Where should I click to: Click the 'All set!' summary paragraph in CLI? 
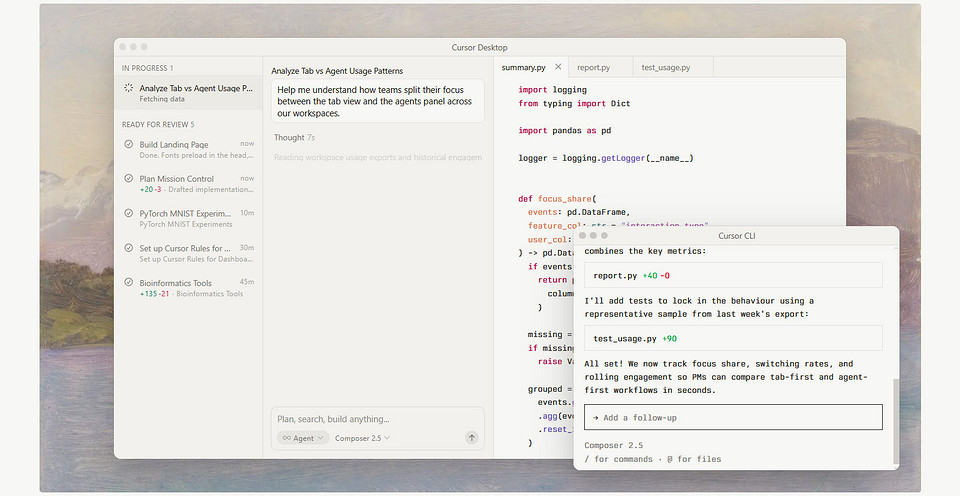(726, 377)
